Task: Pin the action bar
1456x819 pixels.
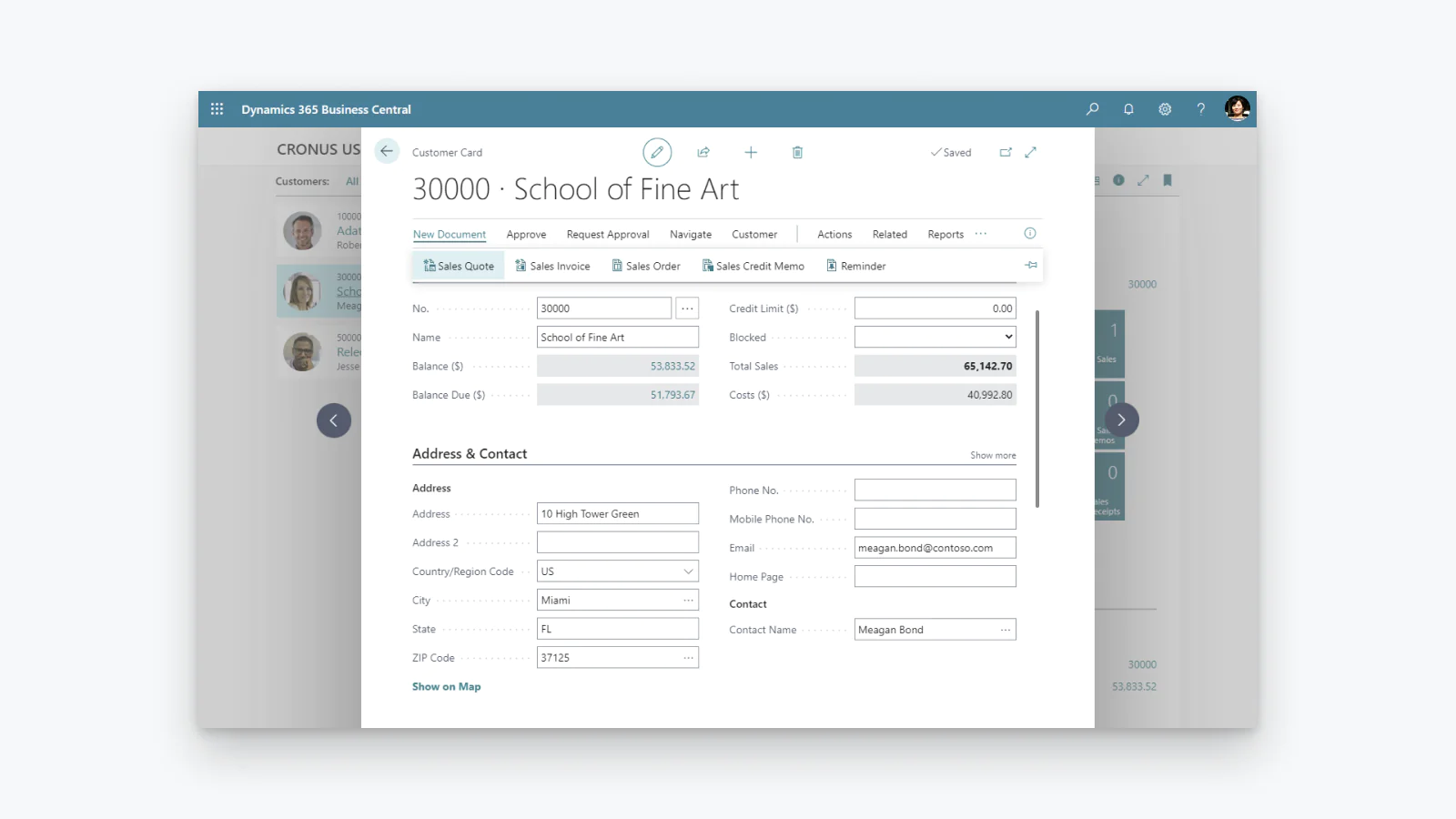Action: (1031, 265)
